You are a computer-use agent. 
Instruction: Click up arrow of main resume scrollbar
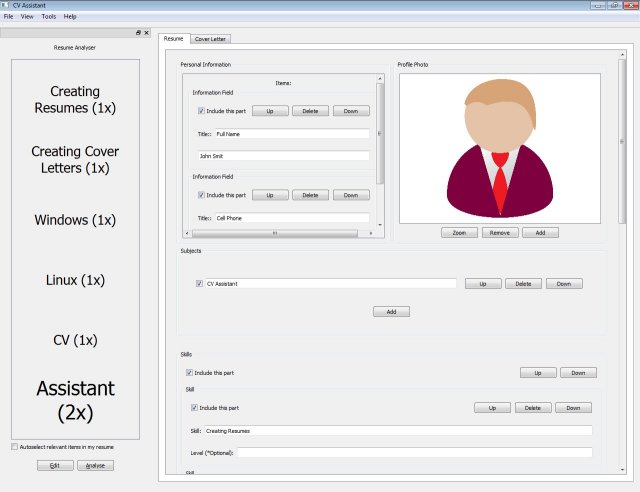click(622, 54)
